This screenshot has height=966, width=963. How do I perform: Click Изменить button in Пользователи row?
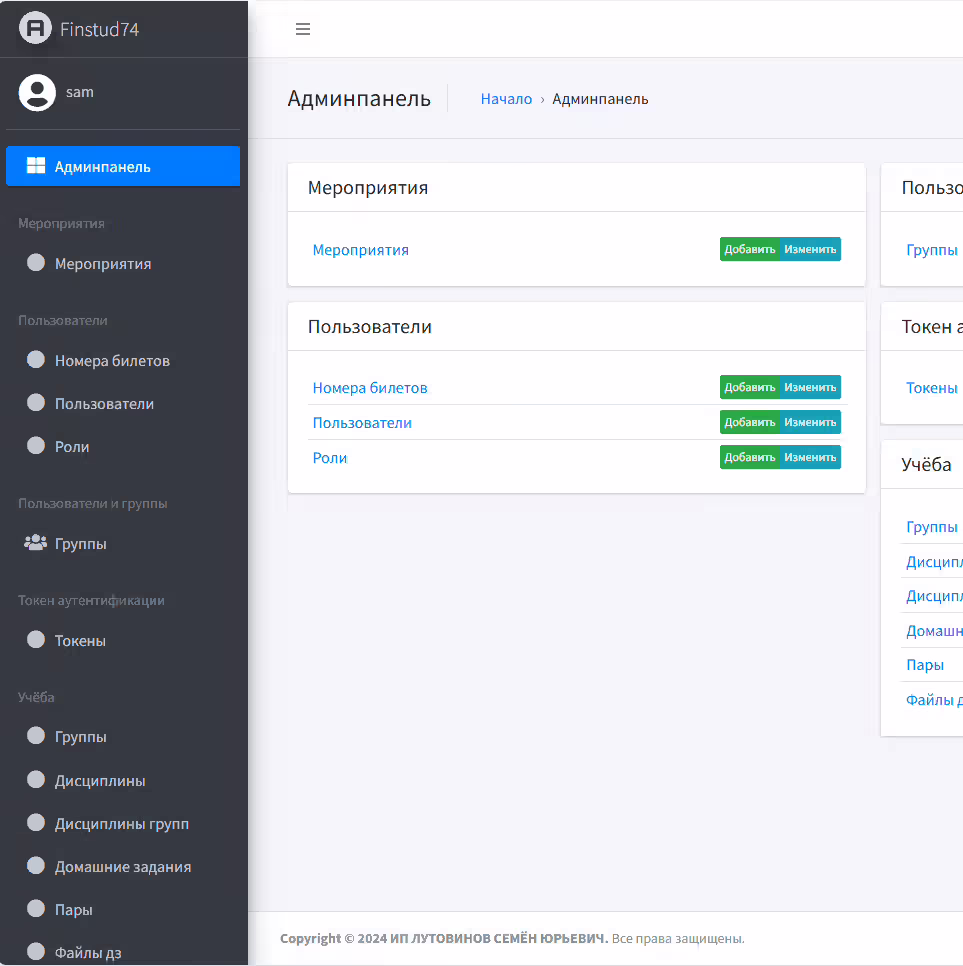(x=810, y=423)
